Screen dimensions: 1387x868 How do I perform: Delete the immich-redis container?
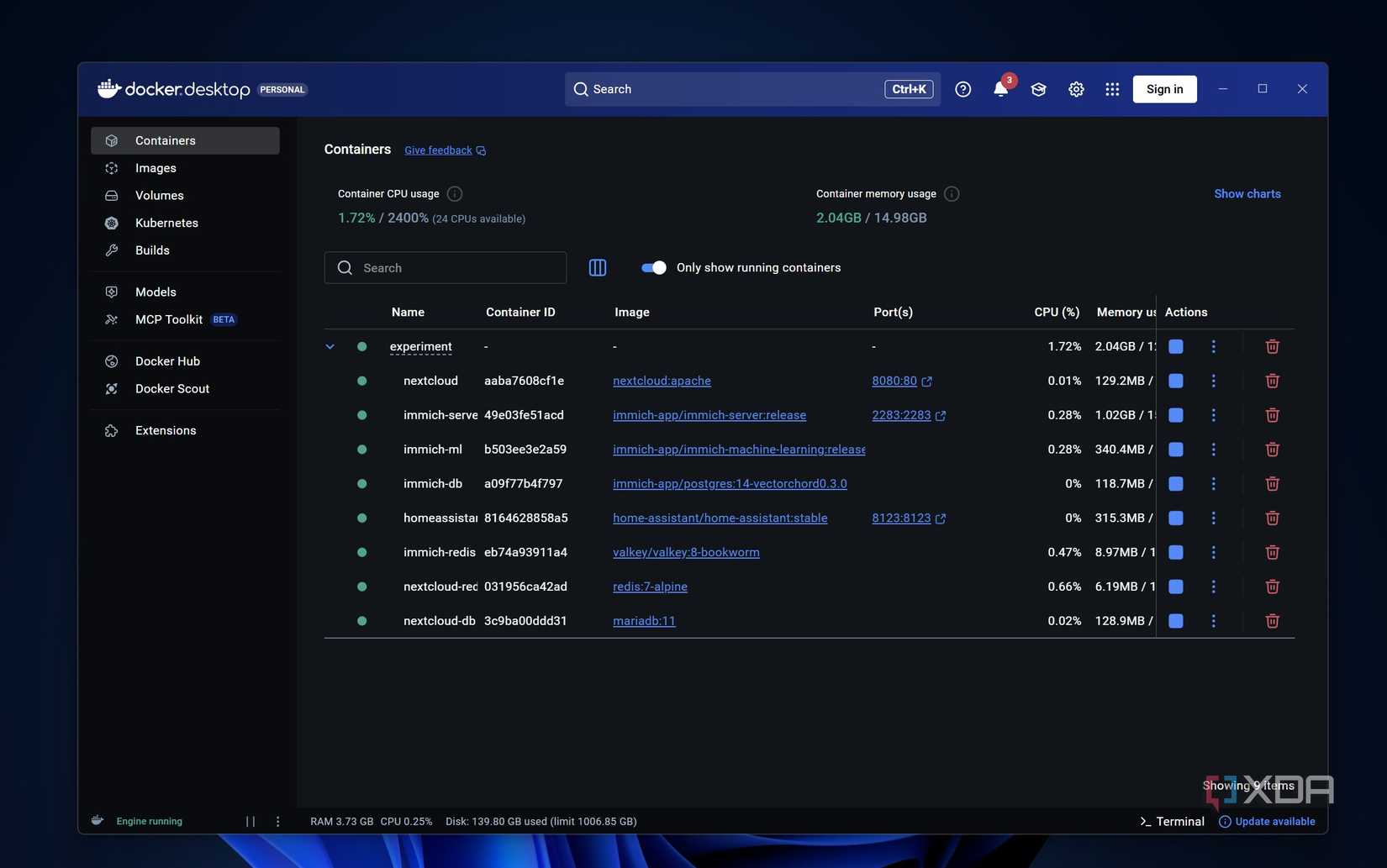pos(1273,552)
